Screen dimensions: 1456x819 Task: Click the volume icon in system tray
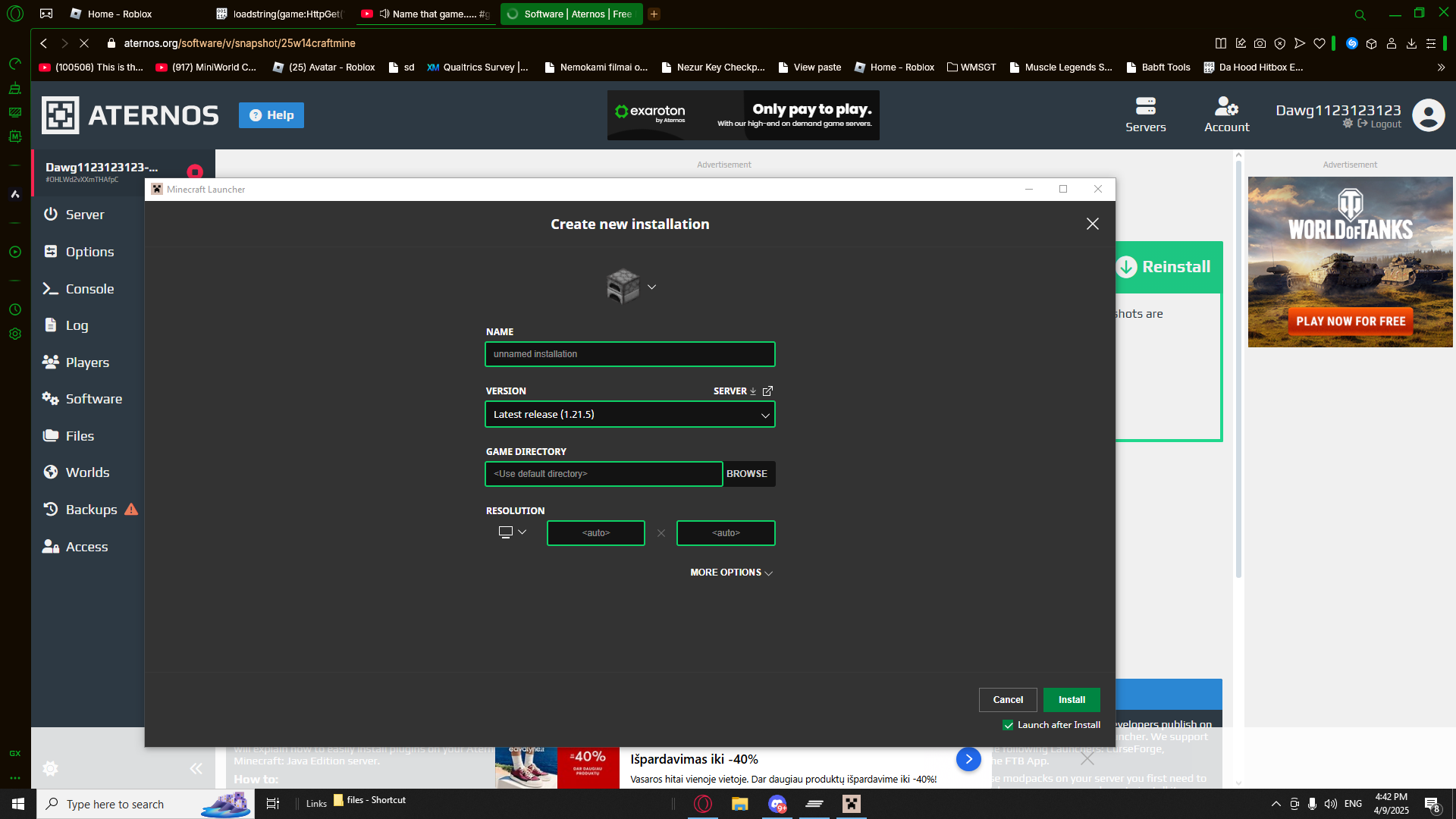(x=1331, y=804)
